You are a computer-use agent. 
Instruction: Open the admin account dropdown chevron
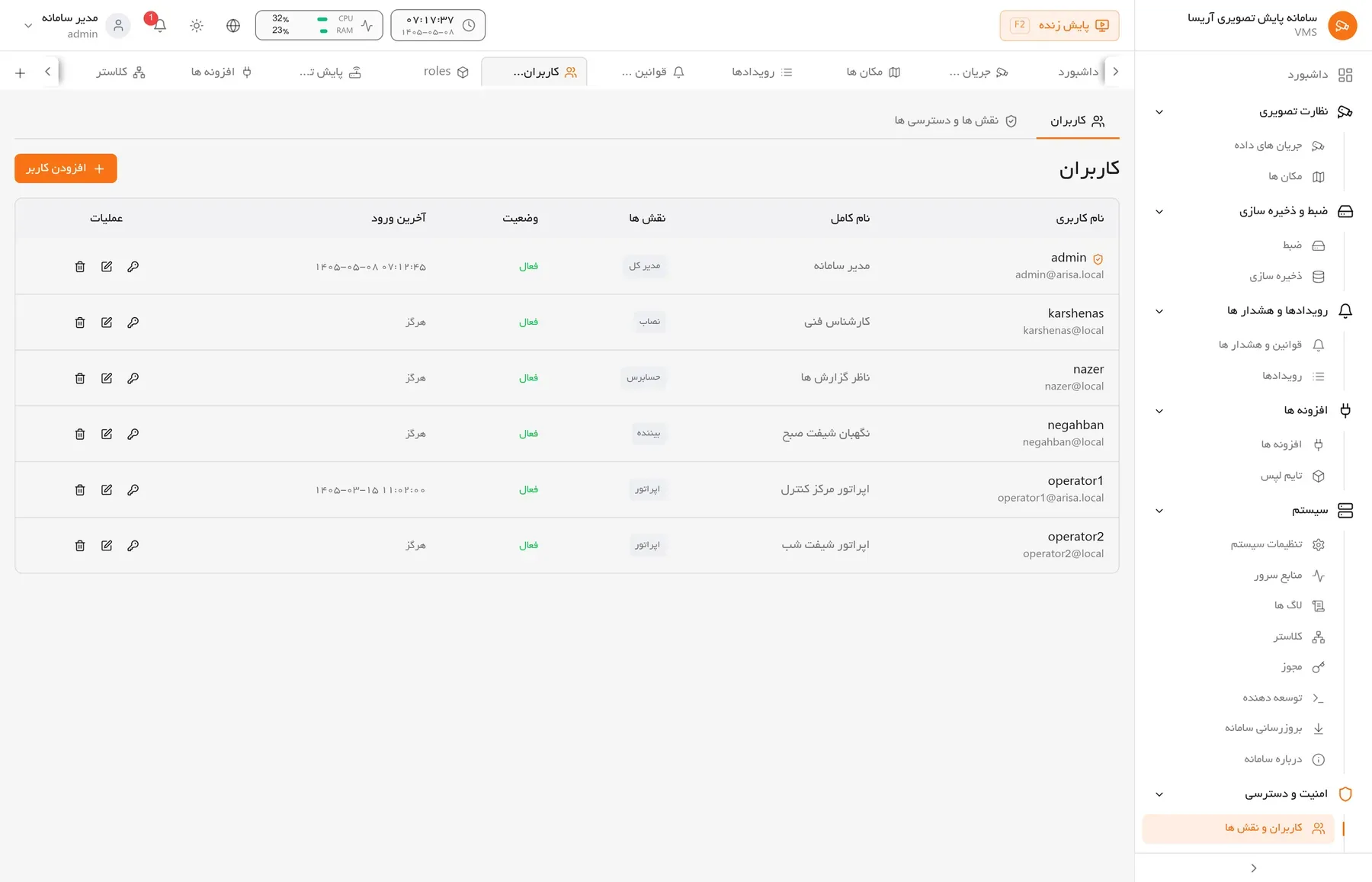28,25
